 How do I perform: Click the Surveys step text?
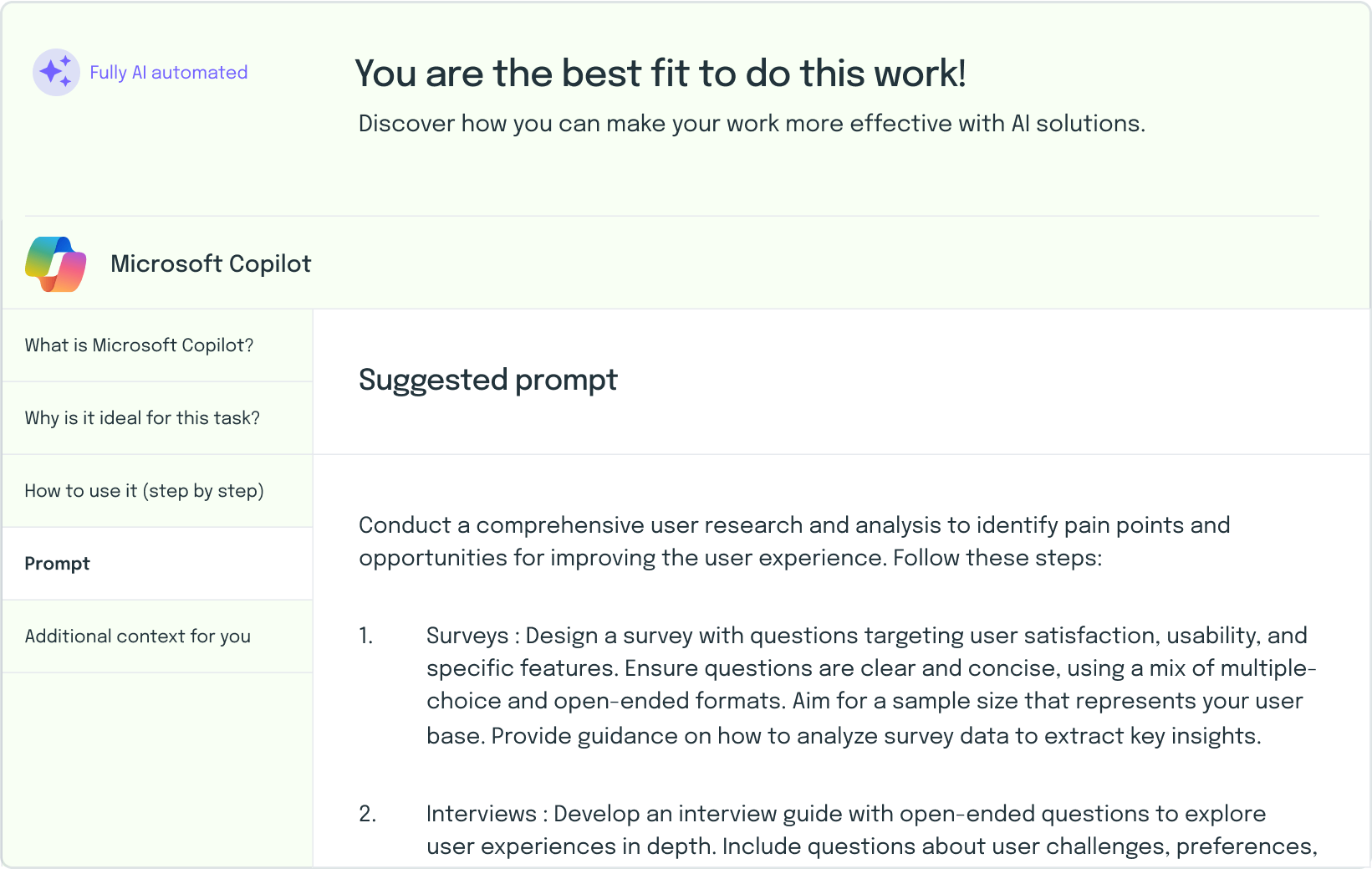click(x=871, y=685)
